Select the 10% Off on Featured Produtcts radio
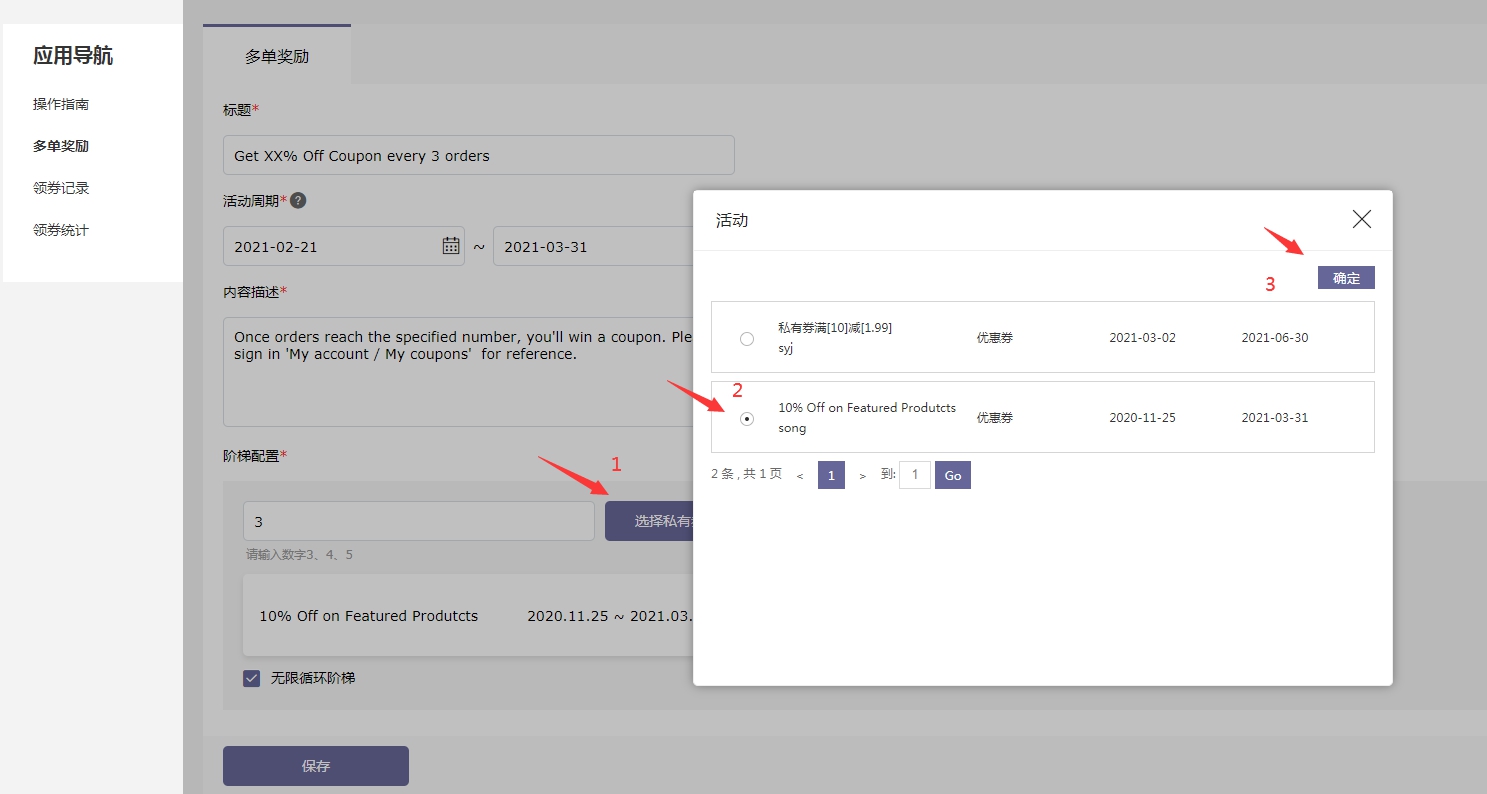 pyautogui.click(x=747, y=419)
